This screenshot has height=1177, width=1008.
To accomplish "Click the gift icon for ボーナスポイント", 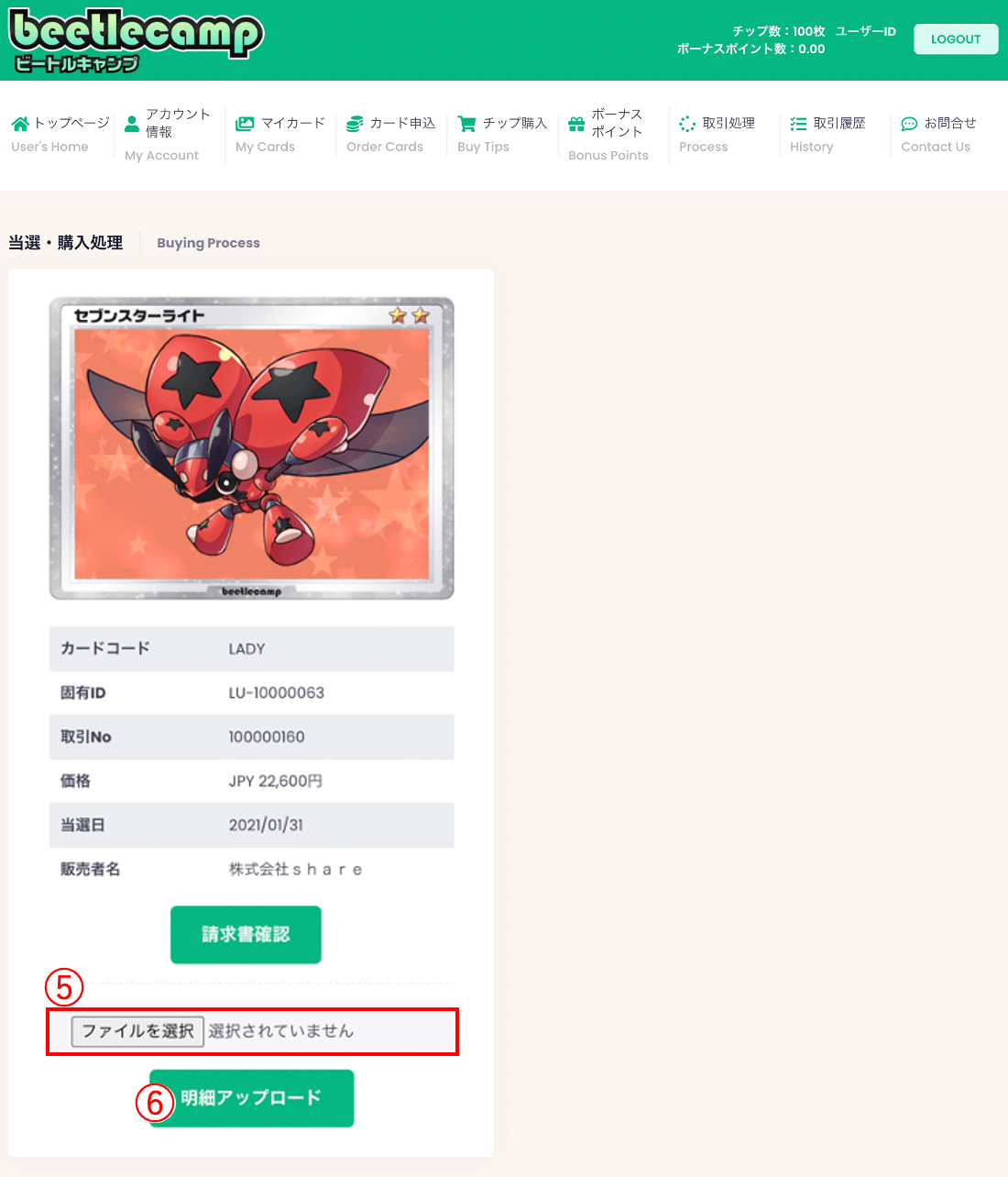I will pos(576,124).
